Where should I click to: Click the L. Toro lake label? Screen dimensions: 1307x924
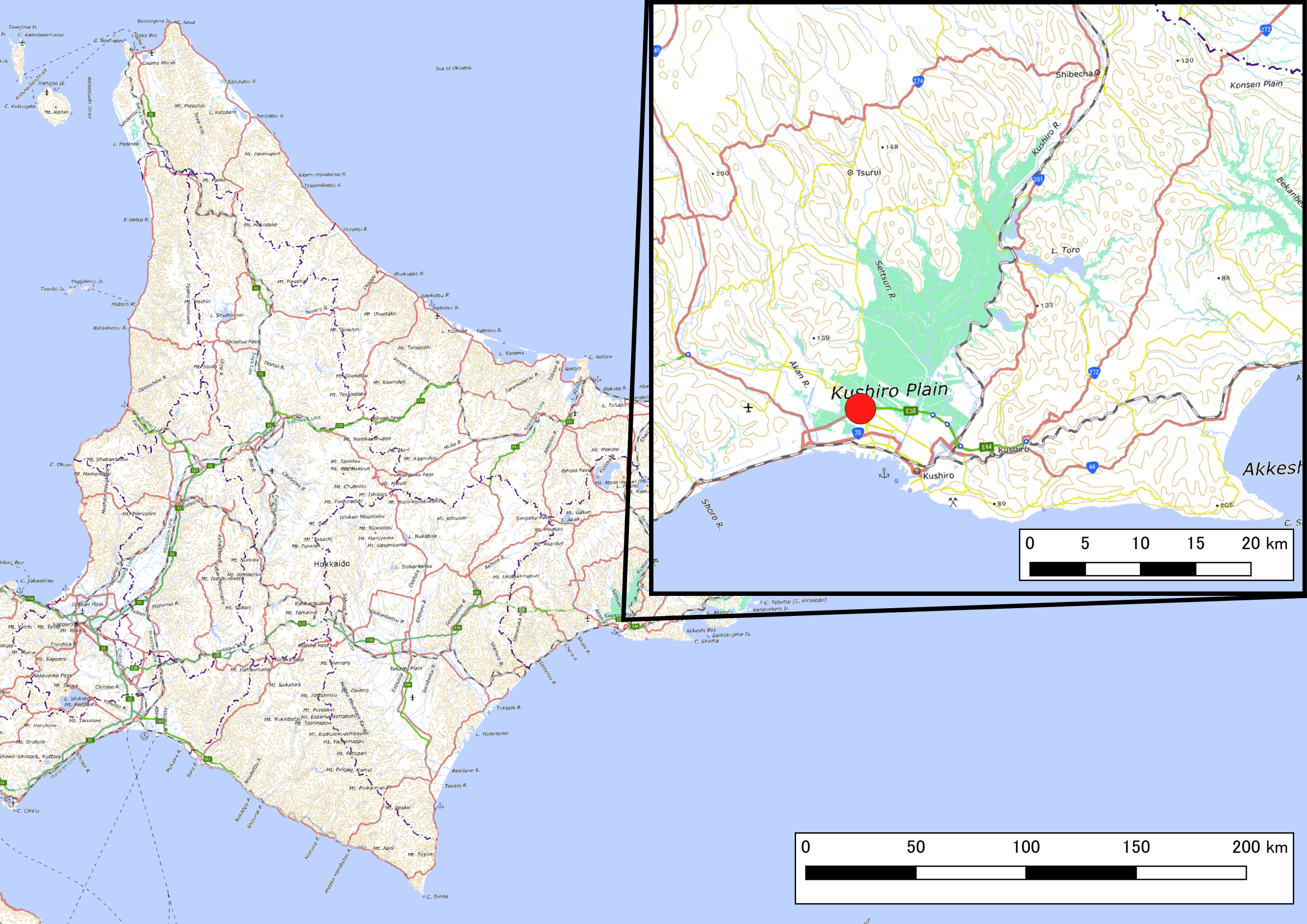click(x=1067, y=249)
